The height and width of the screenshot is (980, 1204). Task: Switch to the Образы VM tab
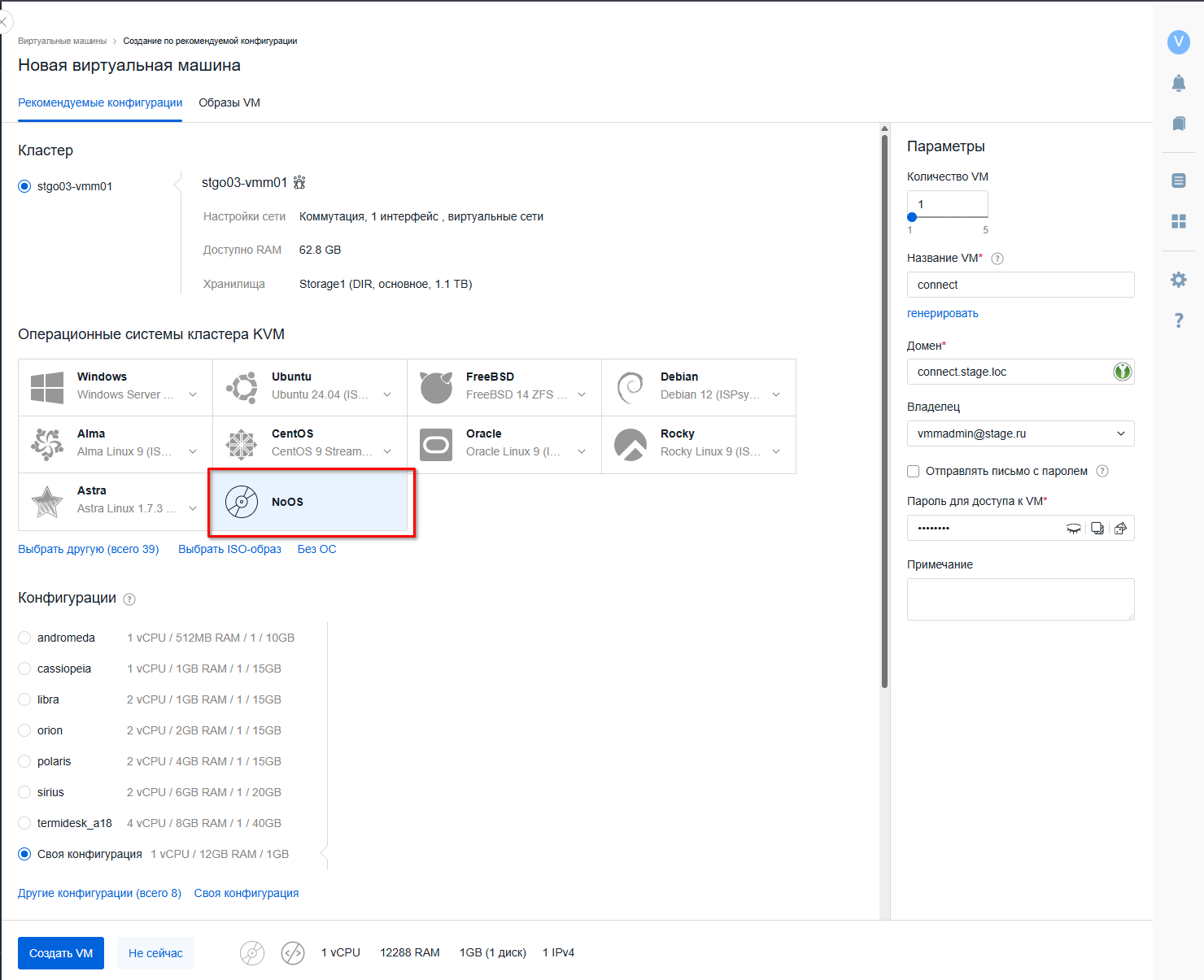click(x=229, y=102)
